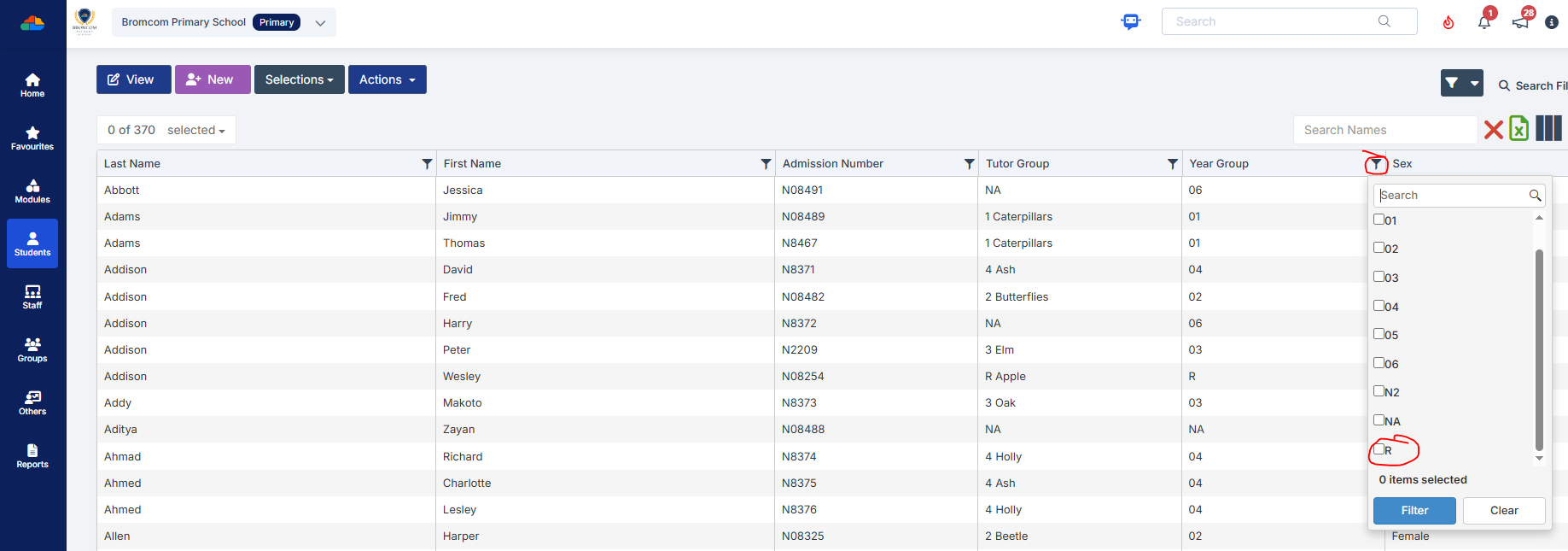The height and width of the screenshot is (551, 1568).
Task: Select the NA year group checkbox
Action: coord(1379,420)
